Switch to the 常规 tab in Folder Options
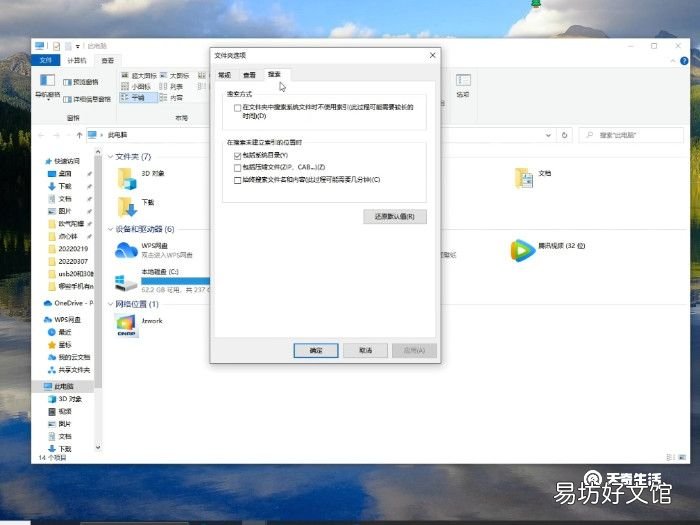 point(225,75)
